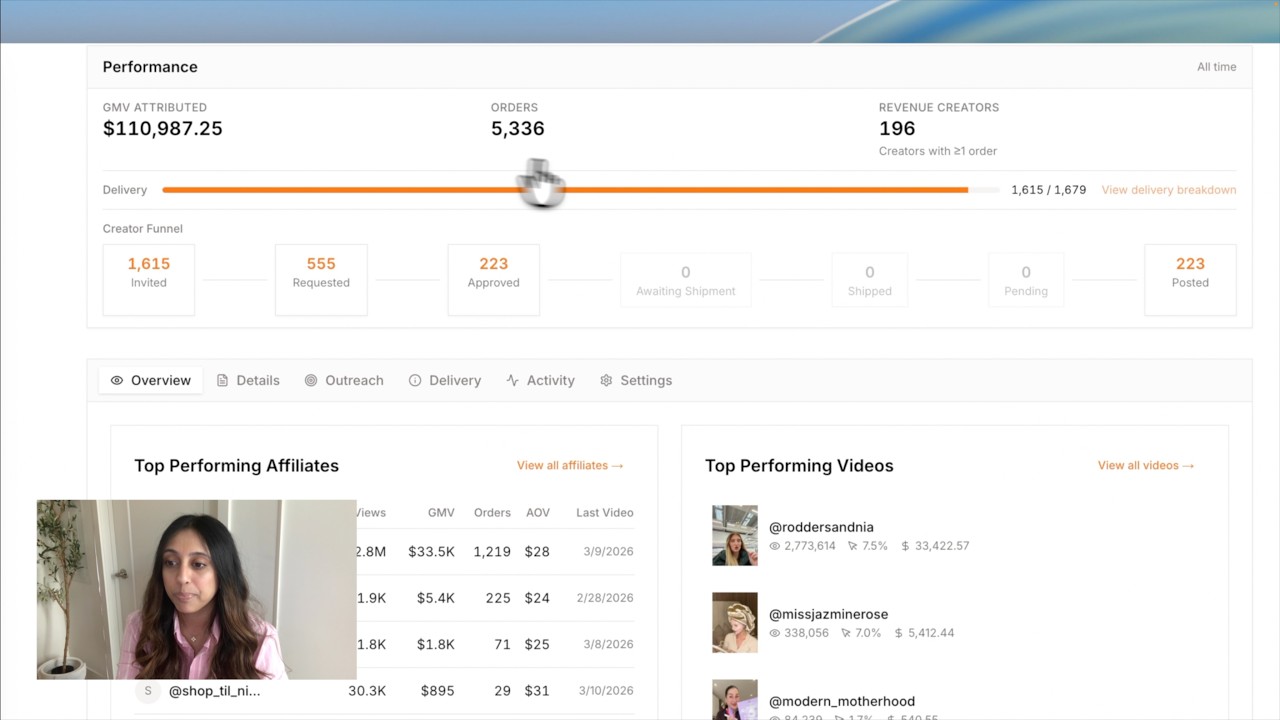
Task: Click the dollar icon beside 33,422.57
Action: pyautogui.click(x=905, y=546)
